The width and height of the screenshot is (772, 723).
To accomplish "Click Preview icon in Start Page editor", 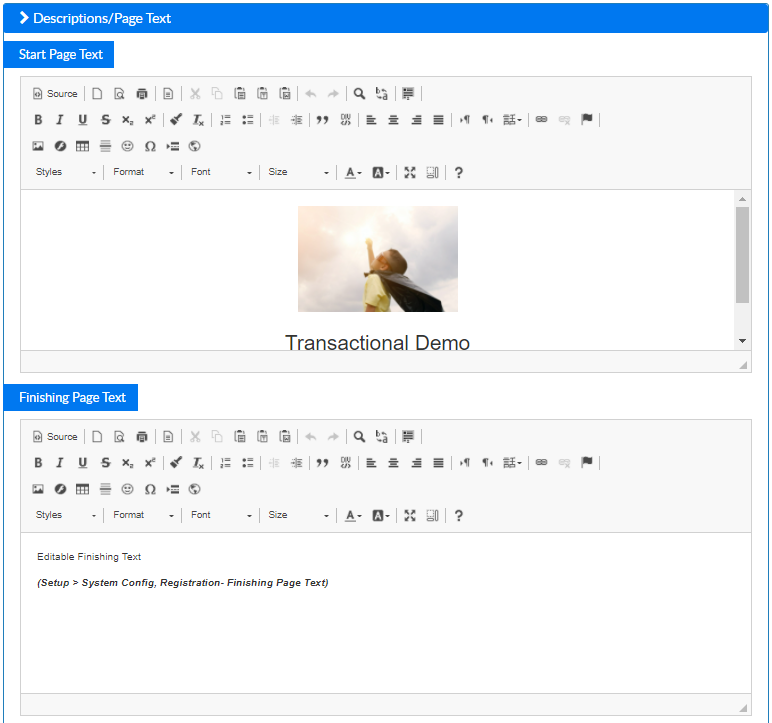I will click(x=119, y=94).
